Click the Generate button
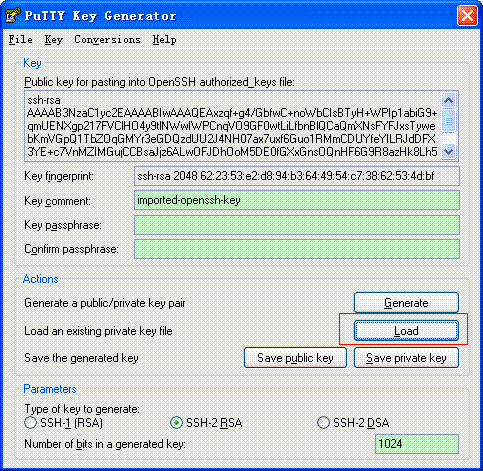Viewport: 483px width, 471px height. point(406,303)
